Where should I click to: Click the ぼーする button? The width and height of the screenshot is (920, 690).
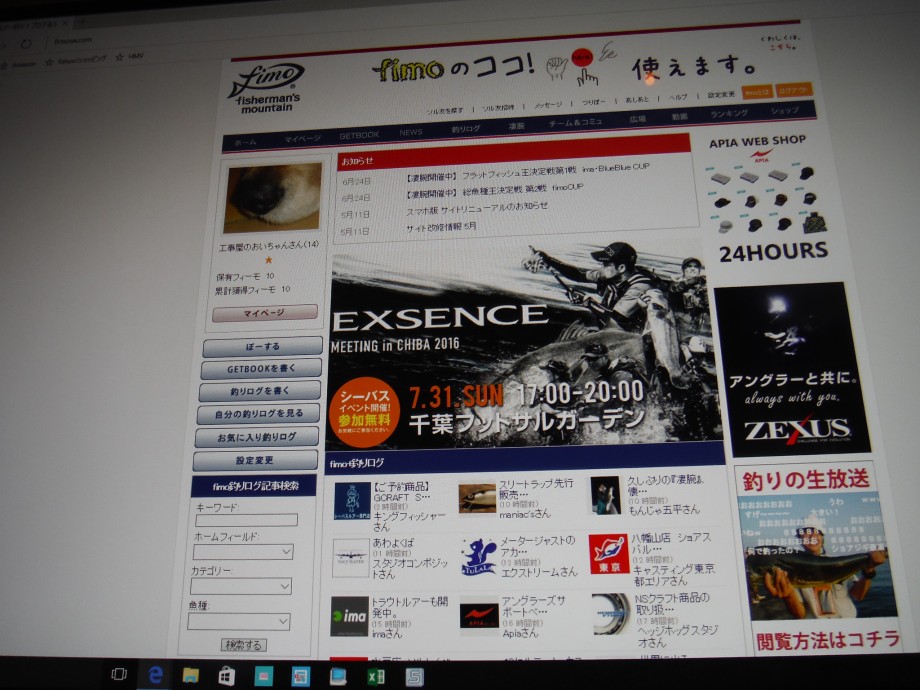pos(262,346)
